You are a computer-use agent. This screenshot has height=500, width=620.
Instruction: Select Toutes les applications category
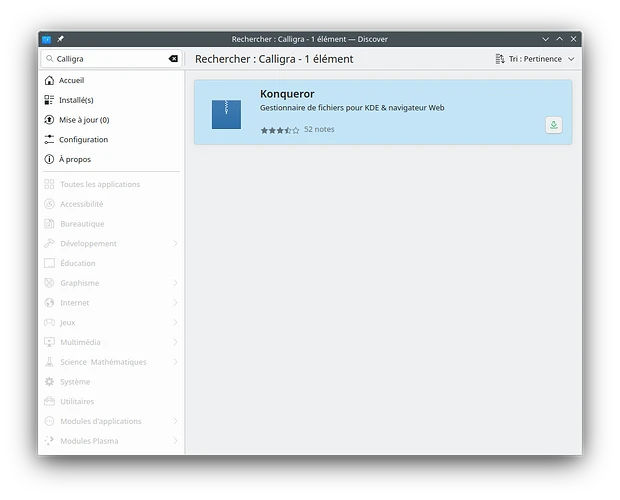[x=100, y=184]
